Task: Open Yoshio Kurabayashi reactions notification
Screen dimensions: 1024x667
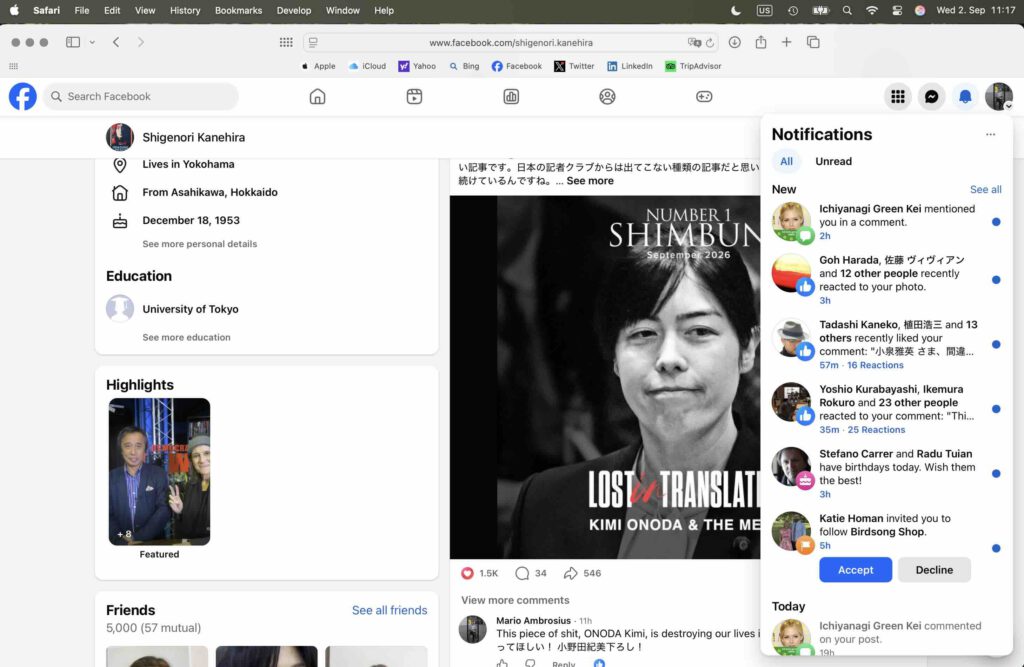Action: click(887, 409)
